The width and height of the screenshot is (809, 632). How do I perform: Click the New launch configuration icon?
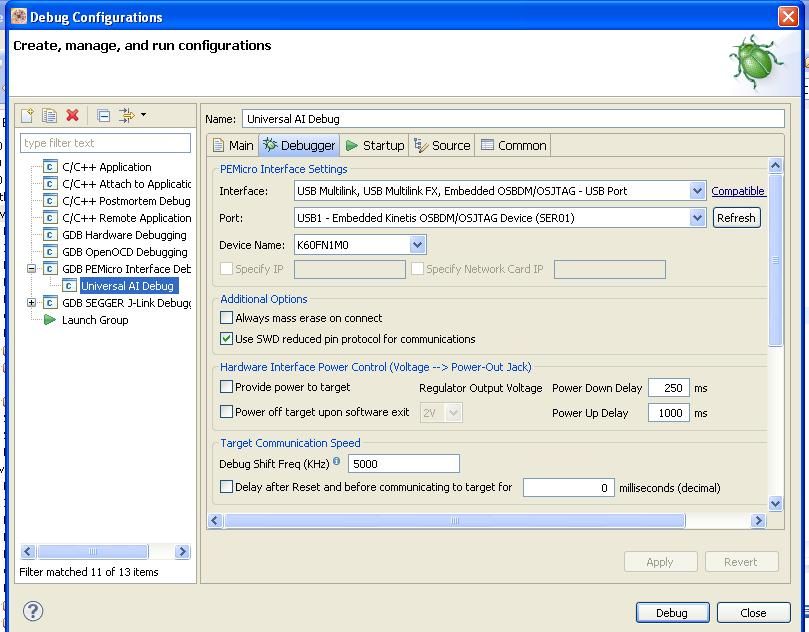tap(27, 115)
